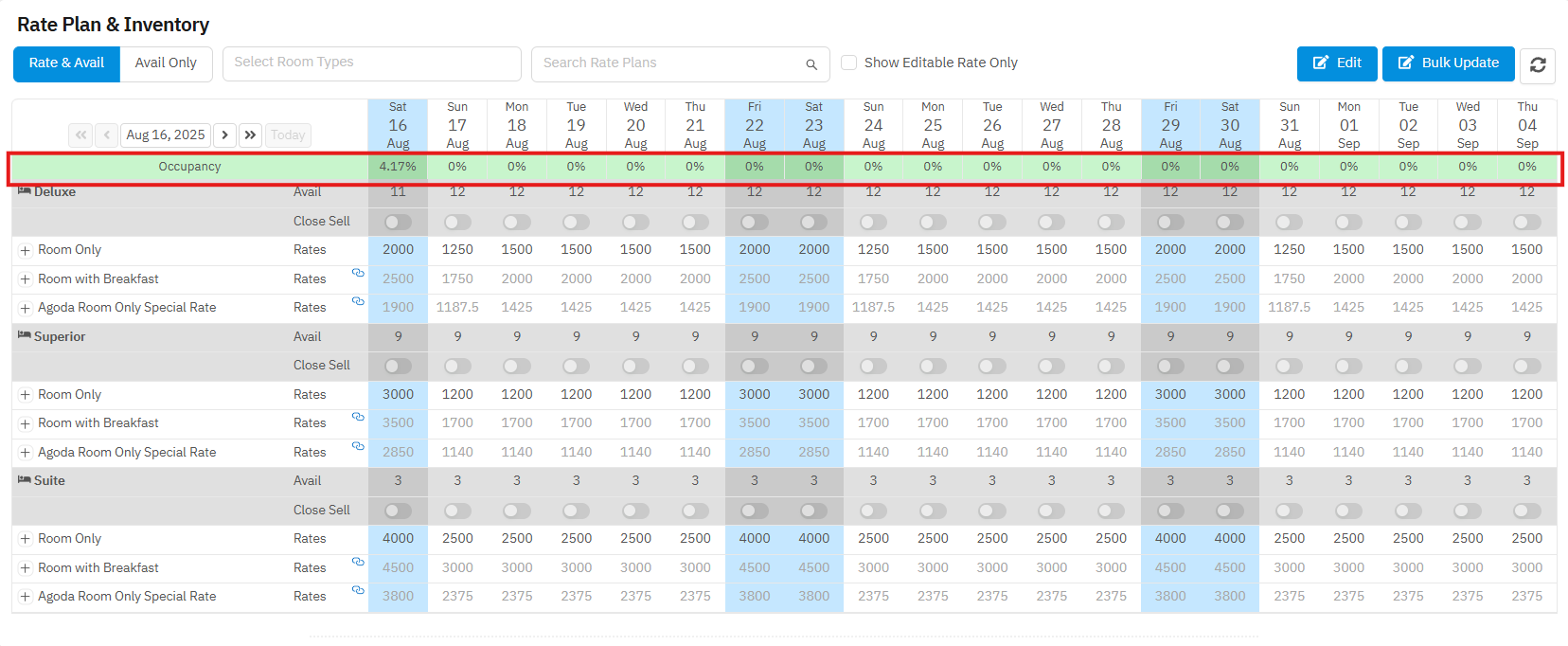
Task: Click the Edit button
Action: (x=1337, y=63)
